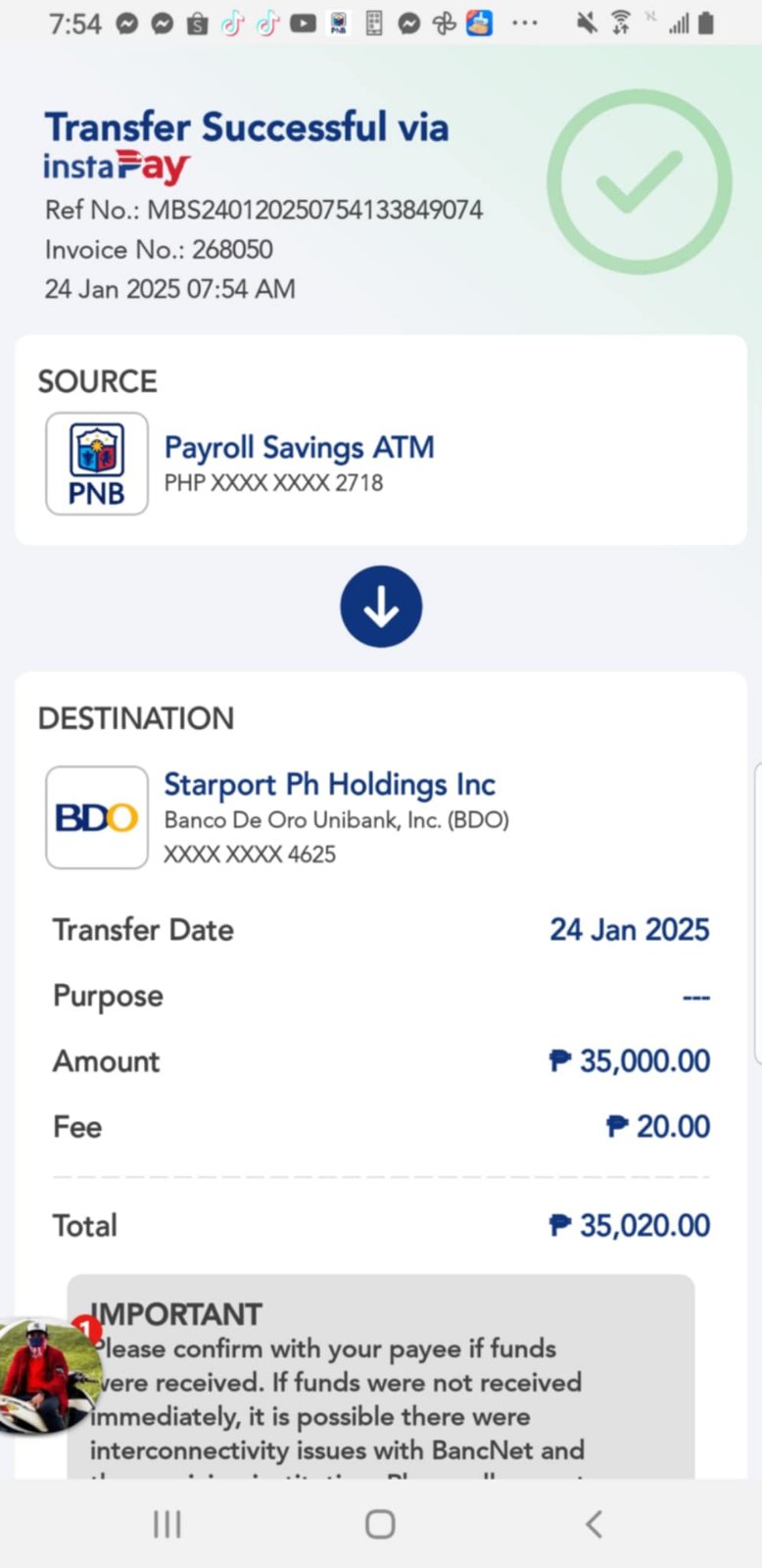This screenshot has height=1568, width=762.
Task: Tap the Ref No. transaction reference text
Action: click(264, 210)
